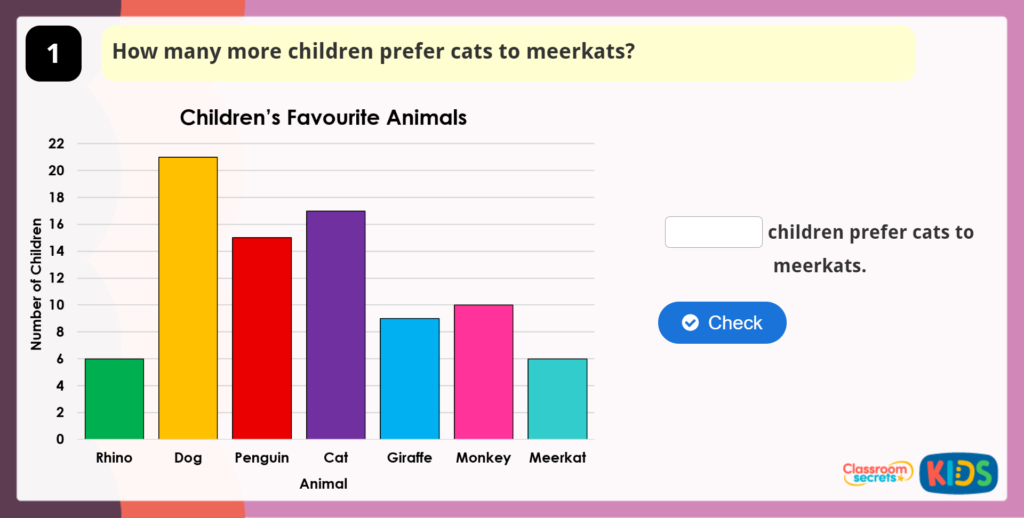Image resolution: width=1024 pixels, height=518 pixels.
Task: Click the Classroom Secrets logo
Action: tap(877, 473)
